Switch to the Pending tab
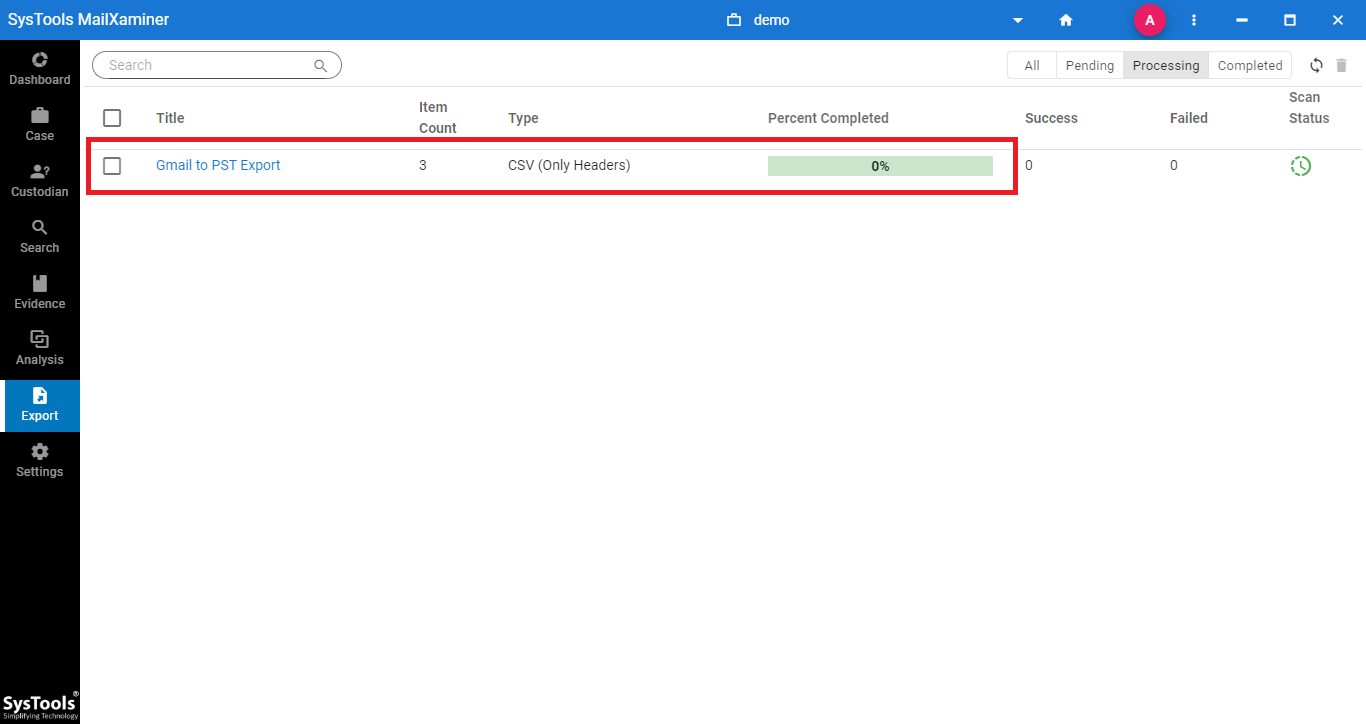Viewport: 1366px width, 724px height. [1090, 65]
